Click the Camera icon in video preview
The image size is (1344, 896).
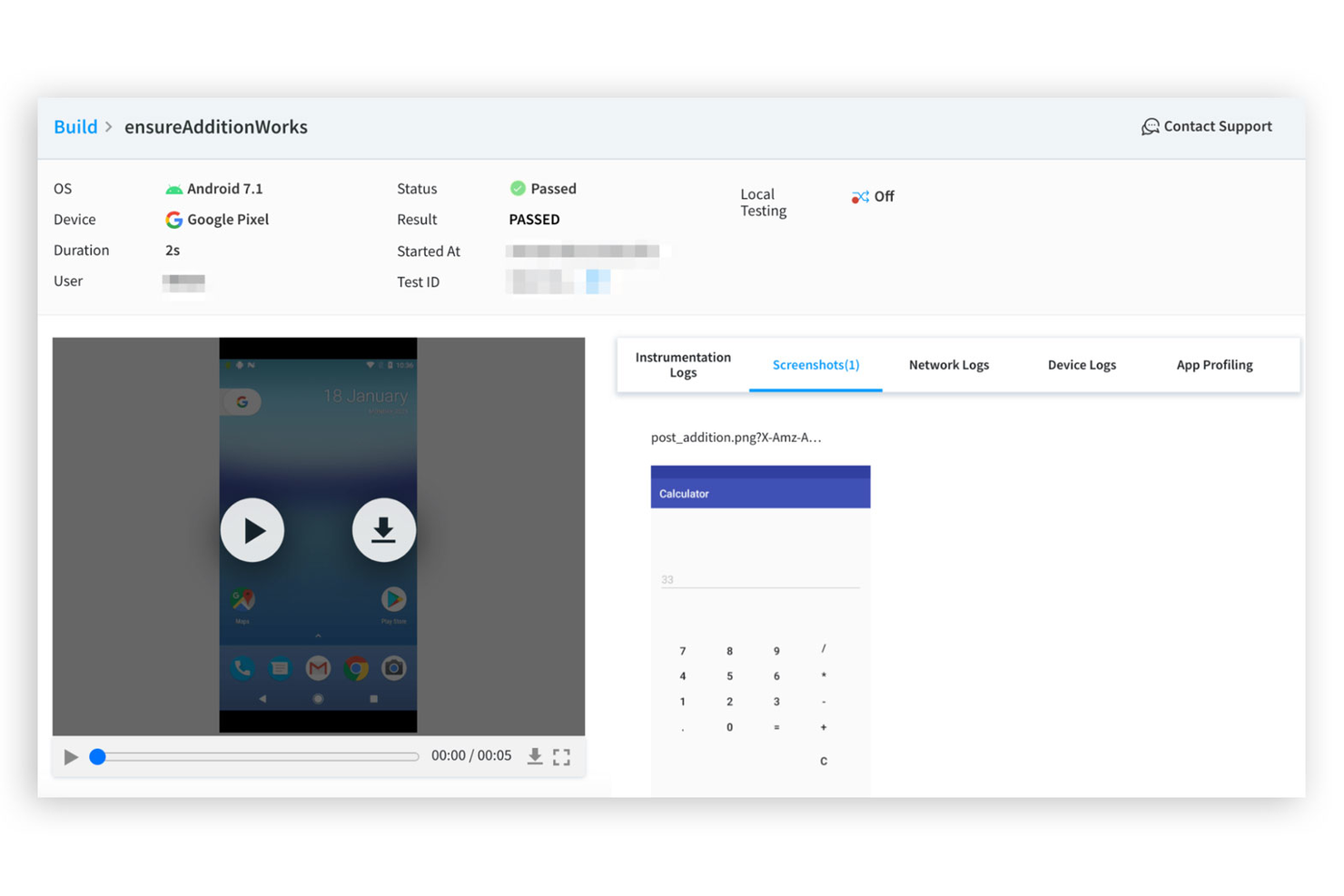pyautogui.click(x=393, y=669)
